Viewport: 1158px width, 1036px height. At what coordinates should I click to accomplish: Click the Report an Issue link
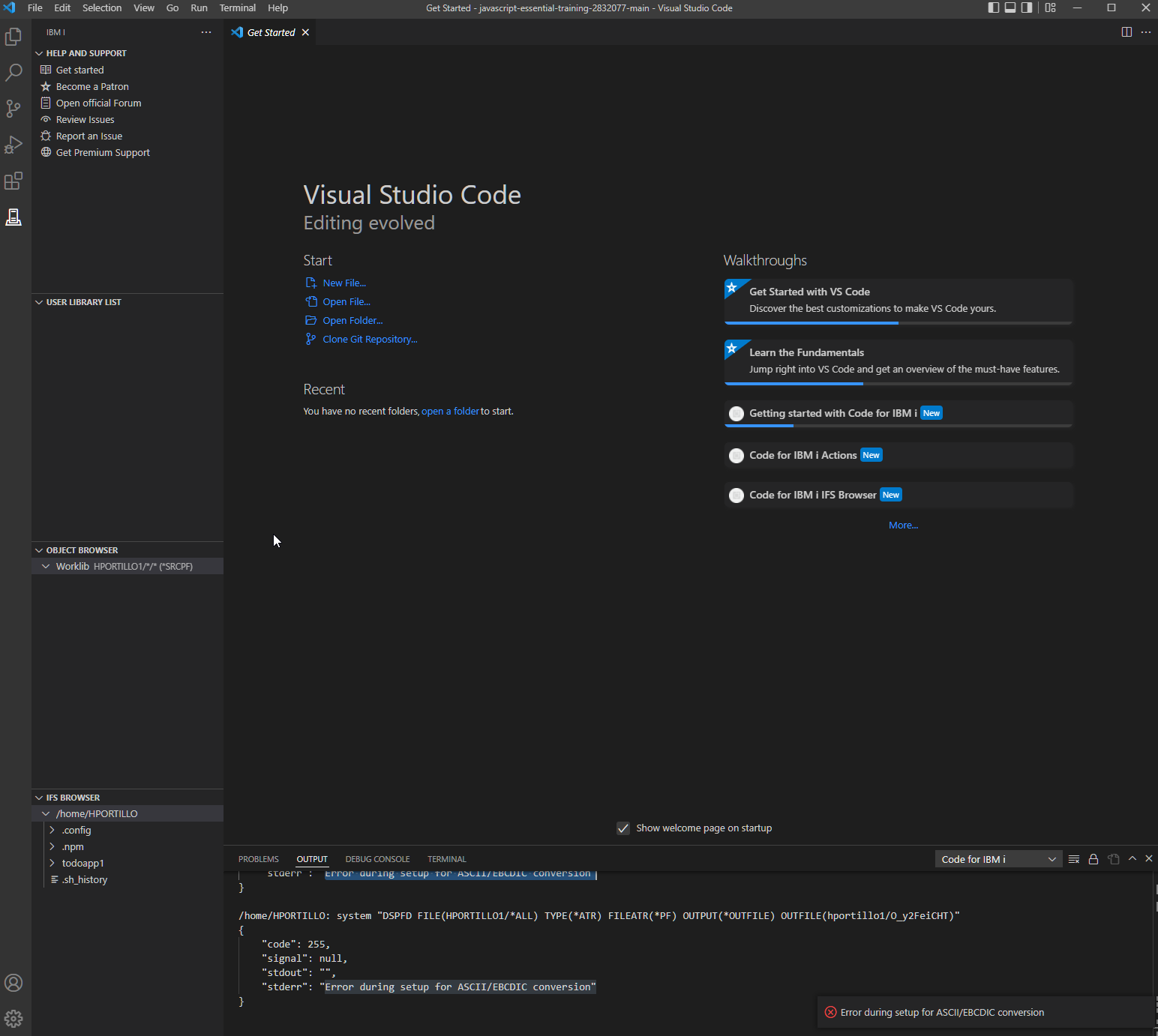(88, 136)
